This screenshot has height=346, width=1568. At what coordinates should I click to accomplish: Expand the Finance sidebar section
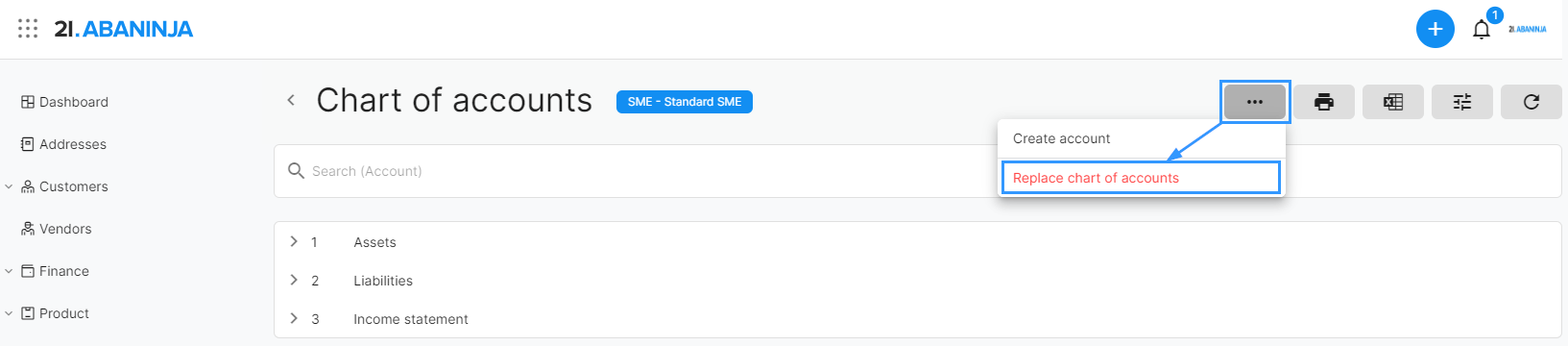(9, 271)
